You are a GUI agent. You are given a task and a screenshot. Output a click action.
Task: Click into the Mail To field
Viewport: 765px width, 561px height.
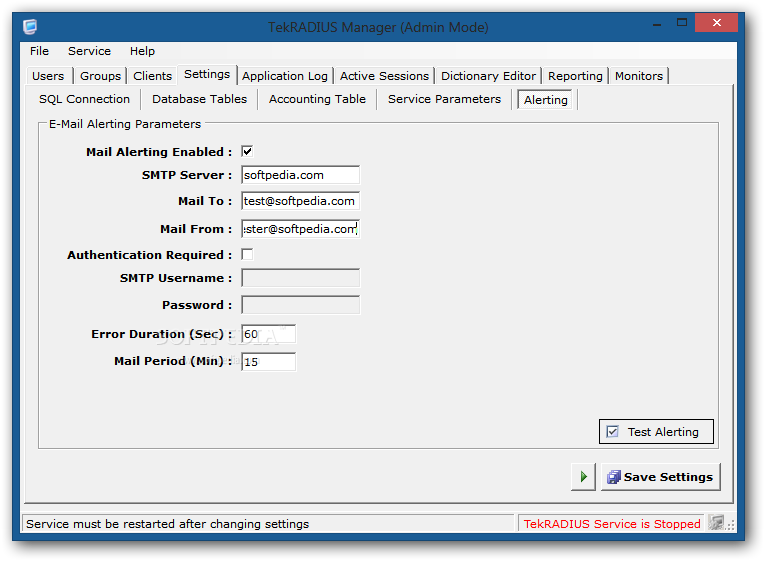tap(301, 201)
